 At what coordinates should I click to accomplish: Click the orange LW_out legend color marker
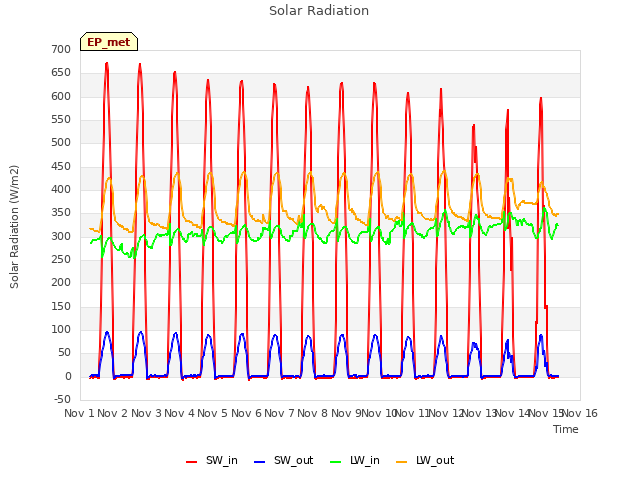[x=402, y=462]
